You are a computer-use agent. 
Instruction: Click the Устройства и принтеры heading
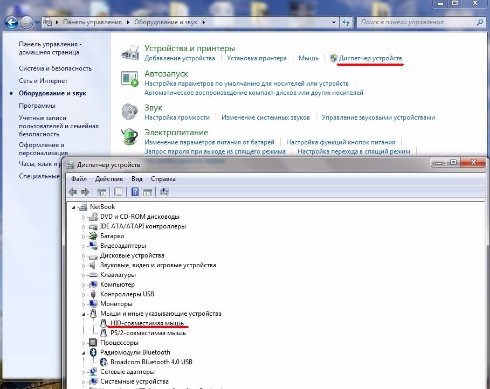[x=190, y=48]
